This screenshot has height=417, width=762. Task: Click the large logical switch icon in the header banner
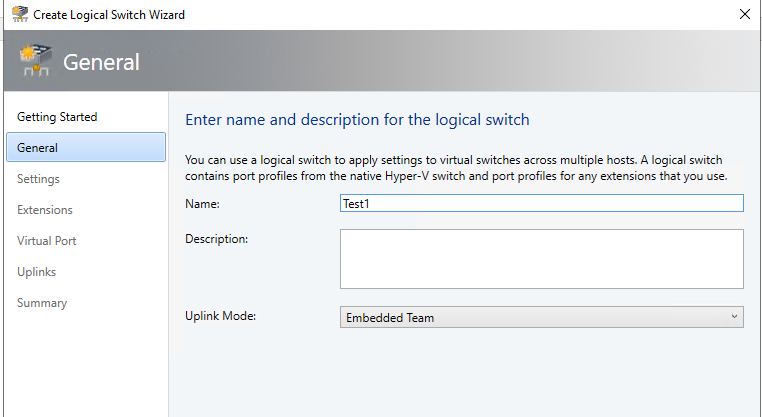coord(35,61)
